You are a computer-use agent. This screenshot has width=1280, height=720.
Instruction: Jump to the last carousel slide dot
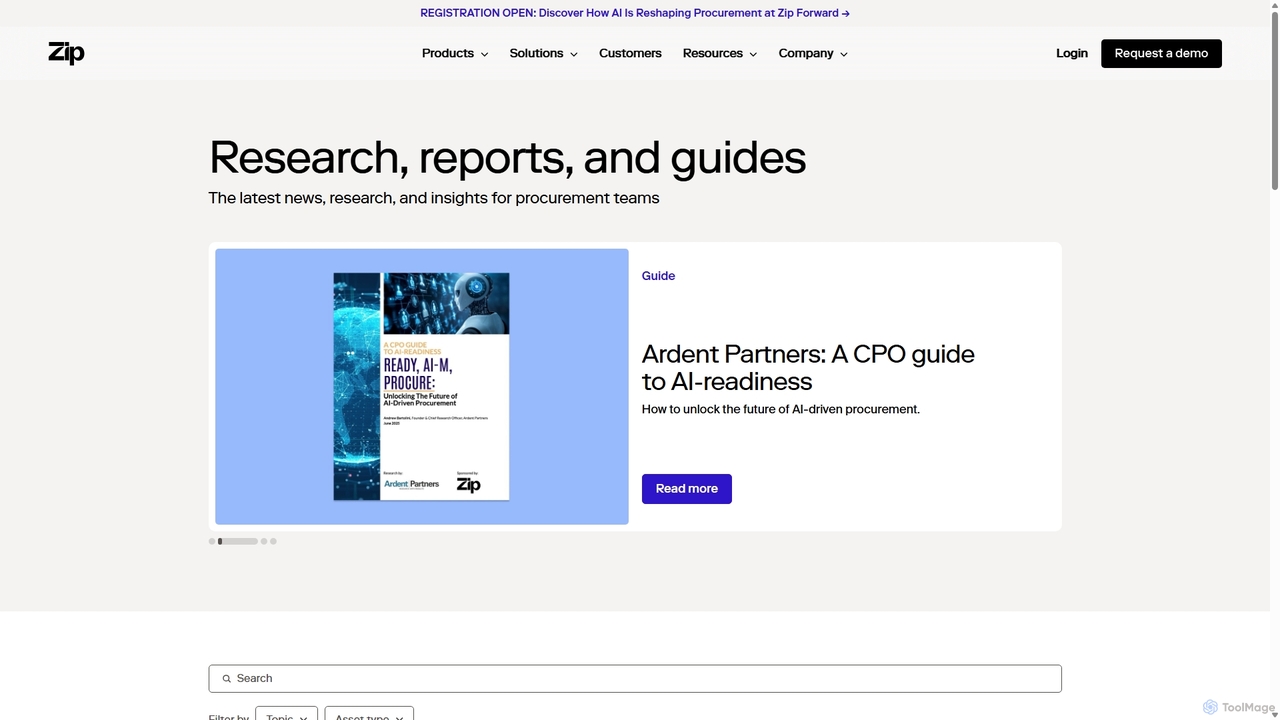tap(273, 541)
